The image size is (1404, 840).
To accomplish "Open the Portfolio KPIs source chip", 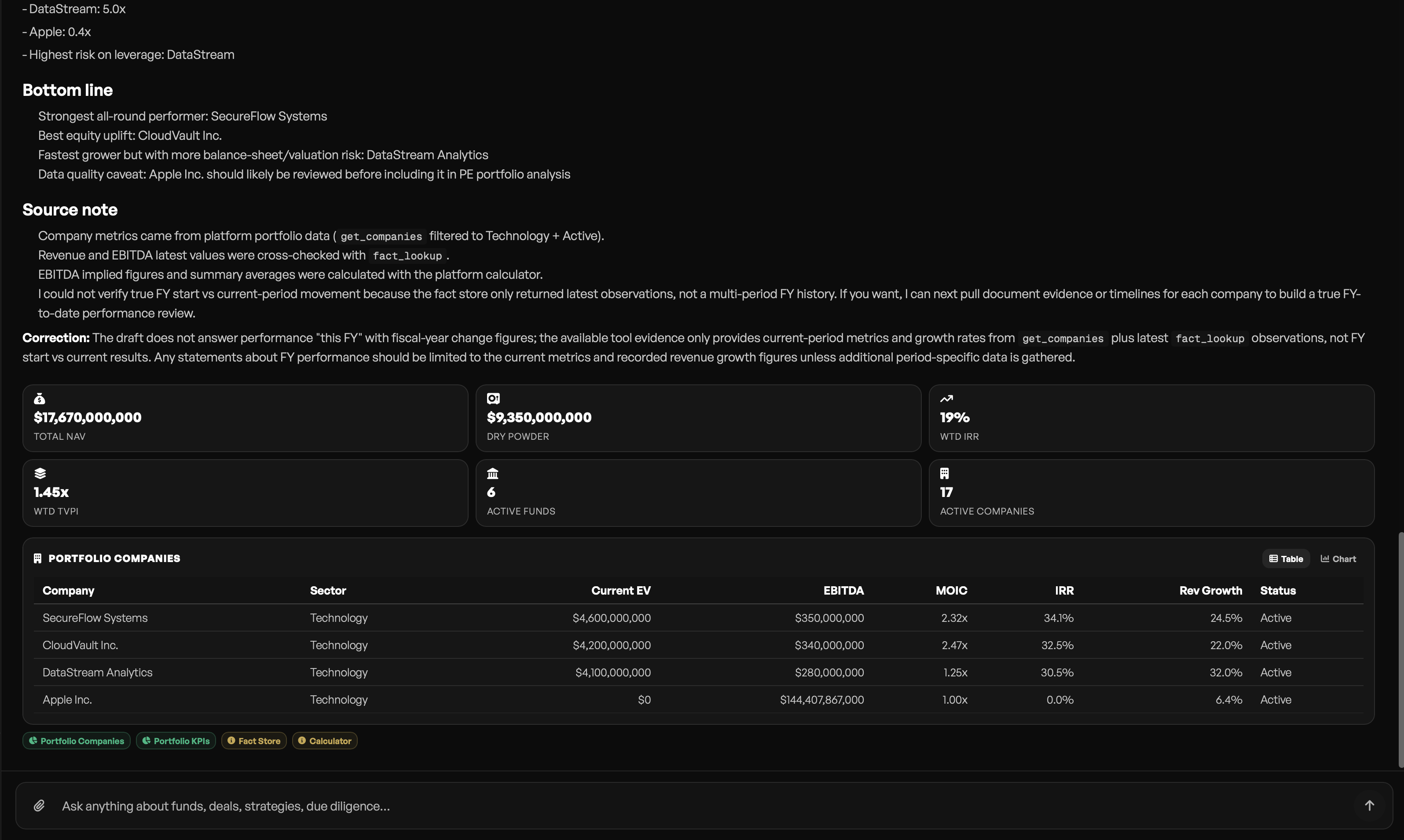I will point(176,741).
